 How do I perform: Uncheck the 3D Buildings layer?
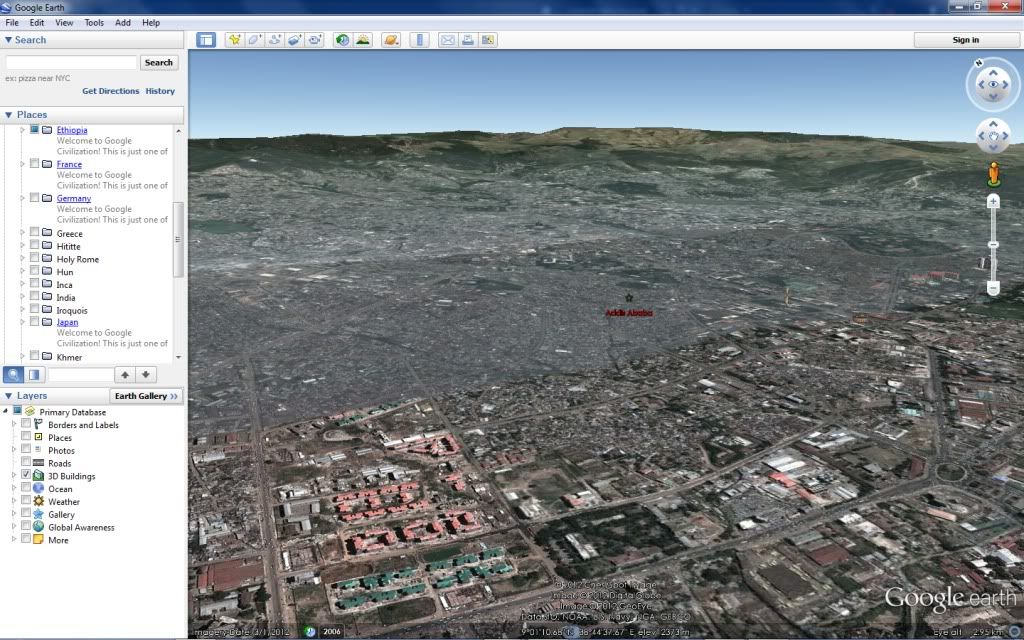coord(26,475)
